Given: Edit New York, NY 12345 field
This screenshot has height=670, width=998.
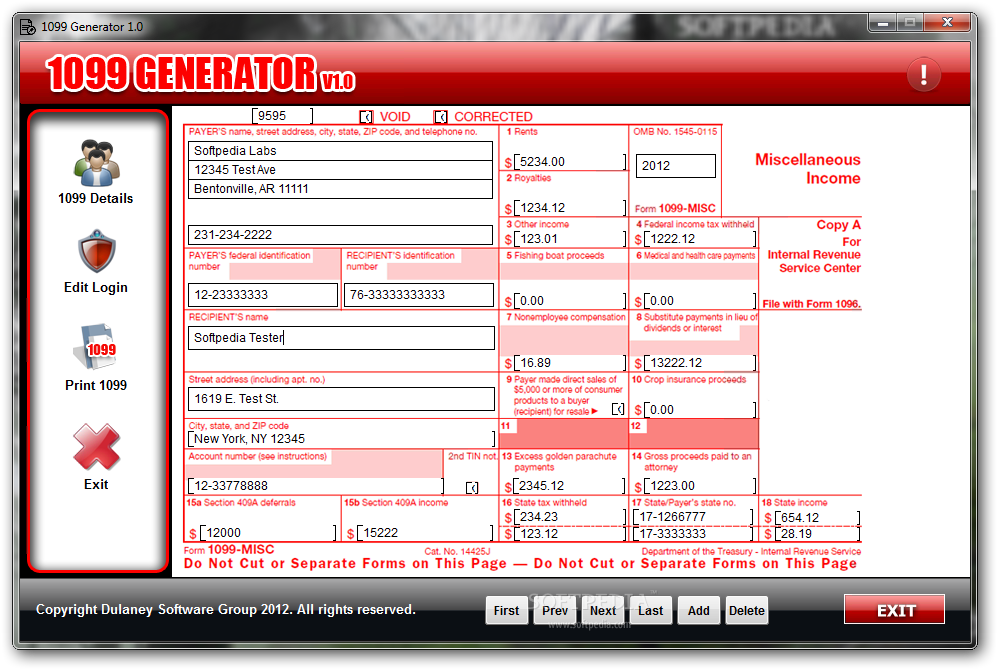Looking at the screenshot, I should (341, 439).
